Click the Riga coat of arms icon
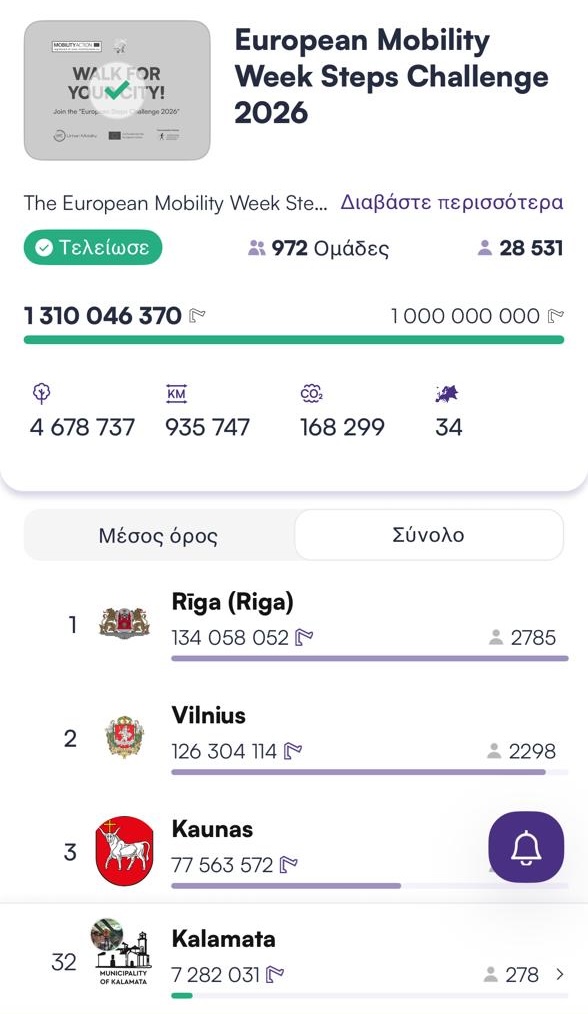The height and width of the screenshot is (1014, 588). click(125, 623)
